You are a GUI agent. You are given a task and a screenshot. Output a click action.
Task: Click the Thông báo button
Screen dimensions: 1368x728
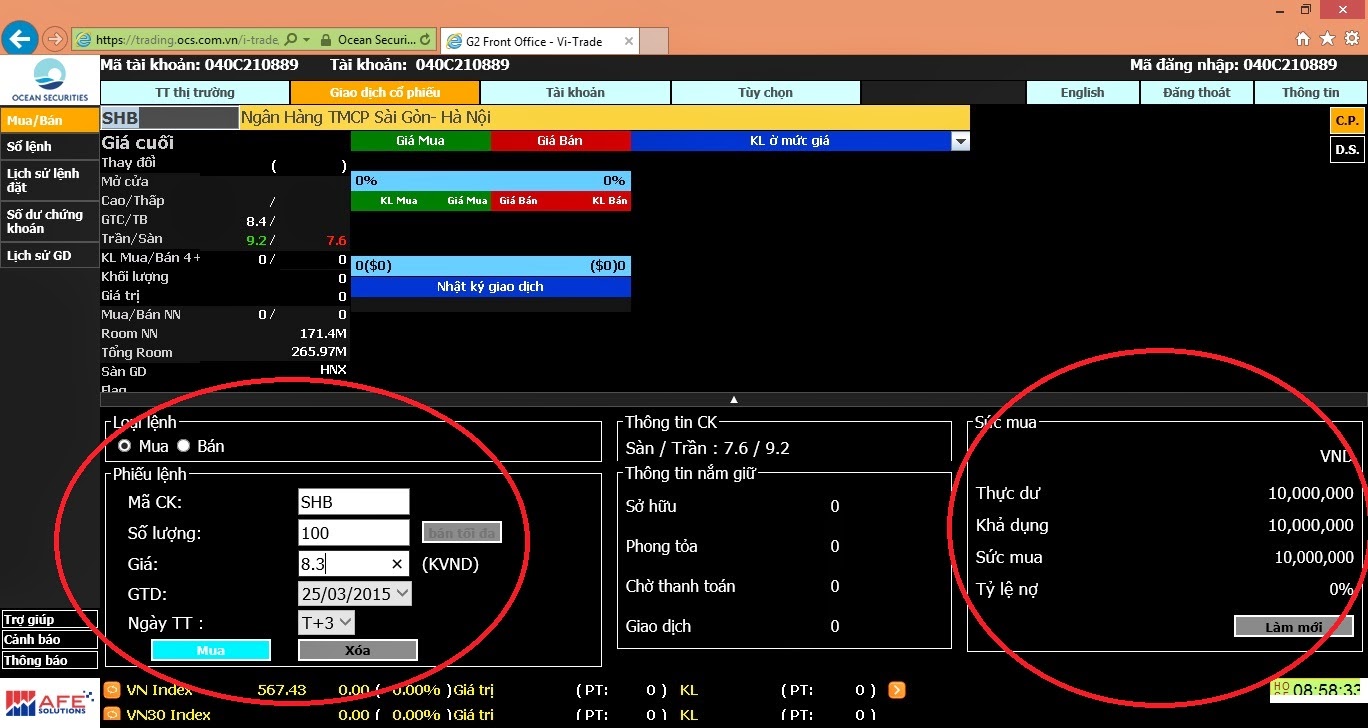pyautogui.click(x=49, y=660)
